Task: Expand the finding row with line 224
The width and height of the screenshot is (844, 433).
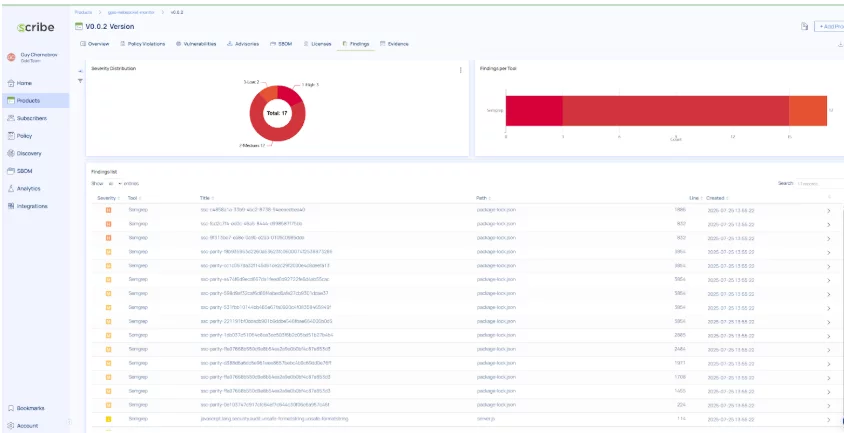Action: (828, 406)
